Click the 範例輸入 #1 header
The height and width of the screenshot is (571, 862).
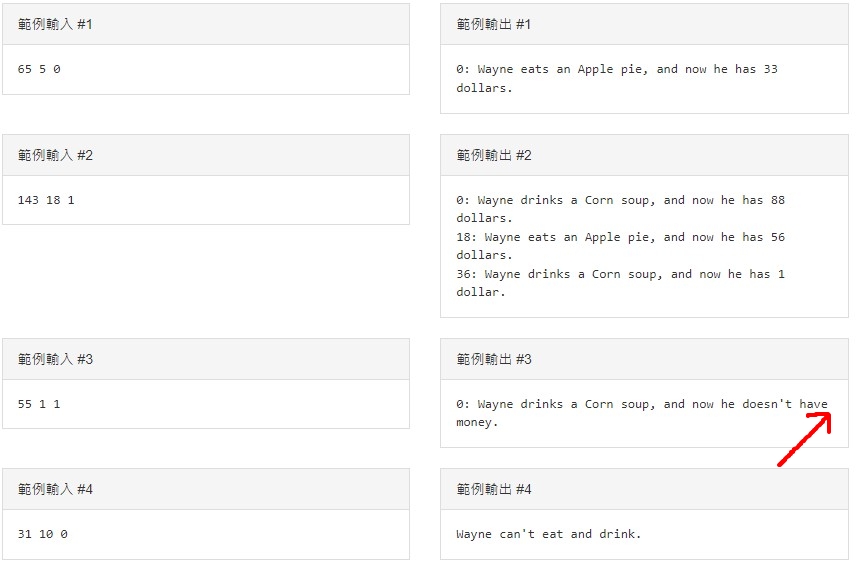[x=55, y=24]
